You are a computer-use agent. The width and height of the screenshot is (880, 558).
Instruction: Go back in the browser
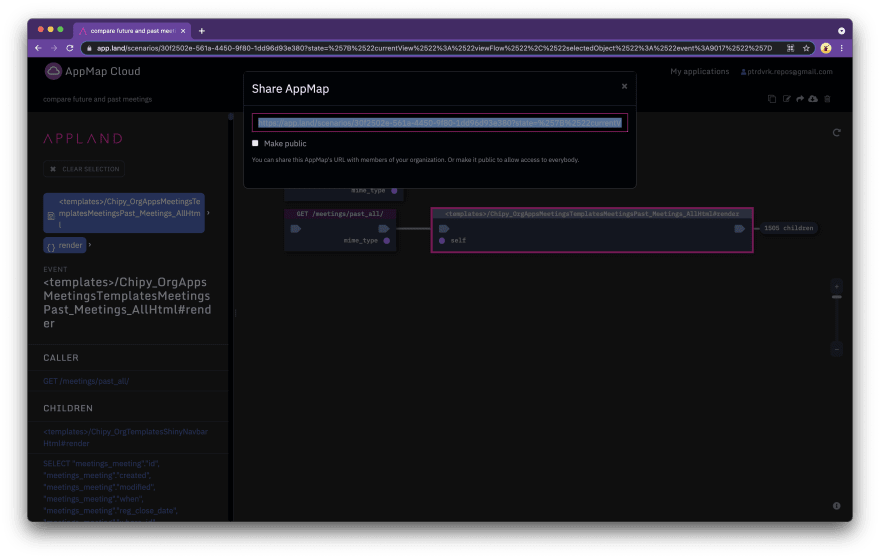click(38, 48)
